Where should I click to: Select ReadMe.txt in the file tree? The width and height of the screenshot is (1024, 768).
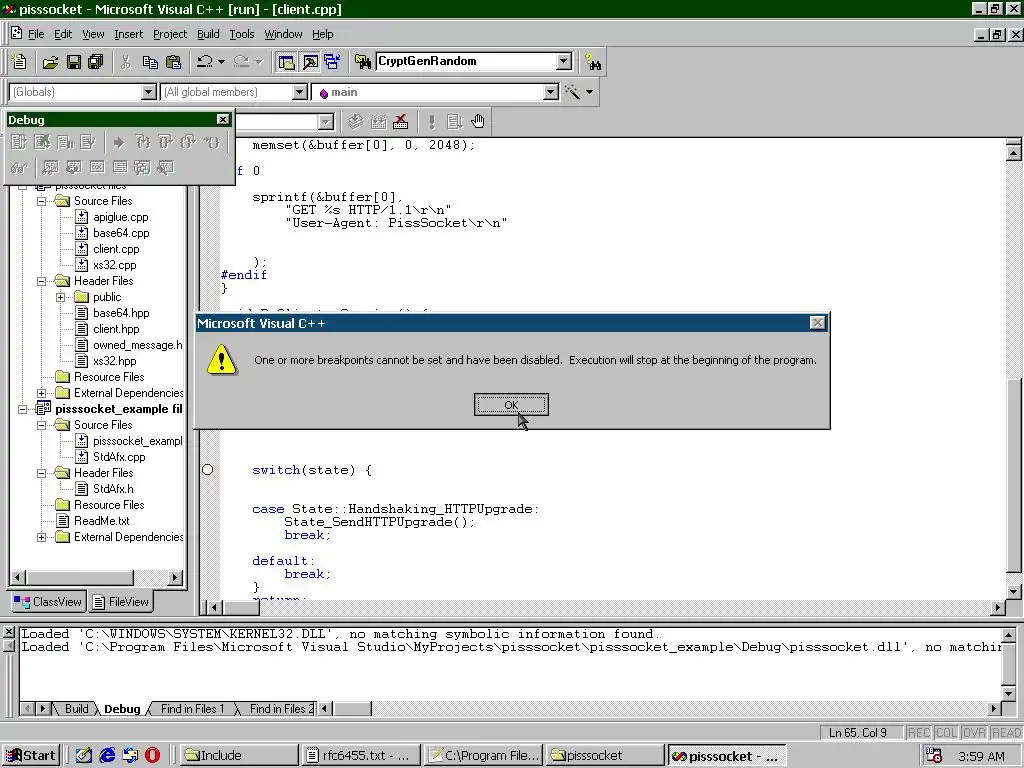coord(102,520)
